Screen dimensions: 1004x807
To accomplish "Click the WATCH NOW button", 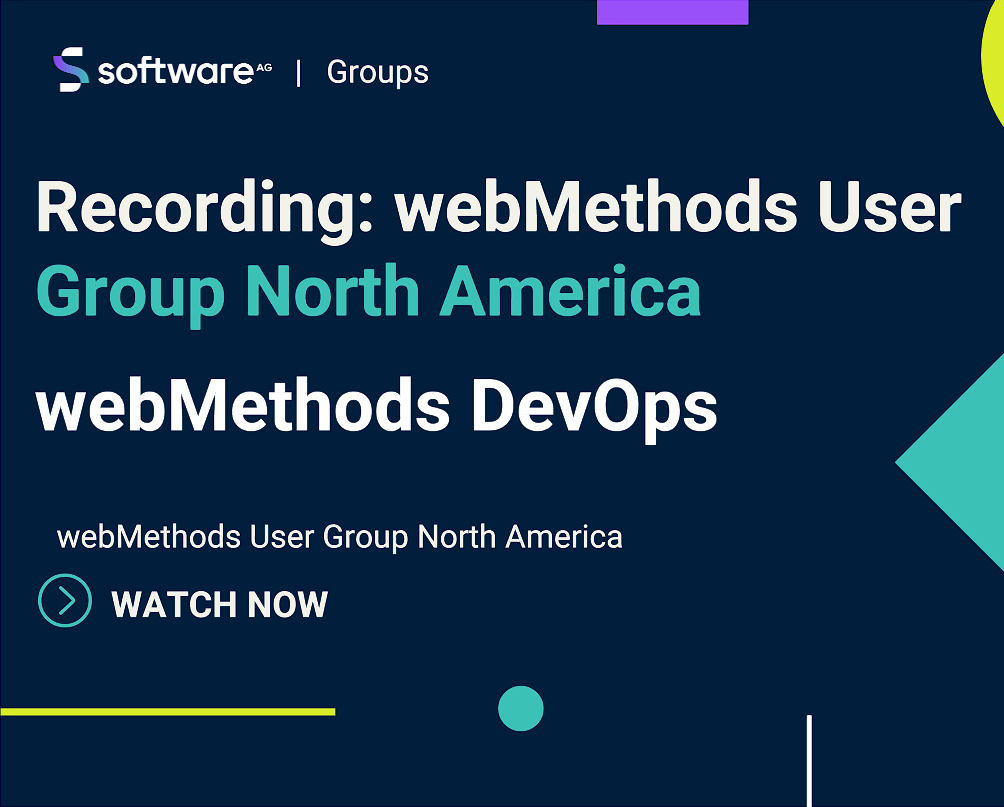I will [x=219, y=604].
